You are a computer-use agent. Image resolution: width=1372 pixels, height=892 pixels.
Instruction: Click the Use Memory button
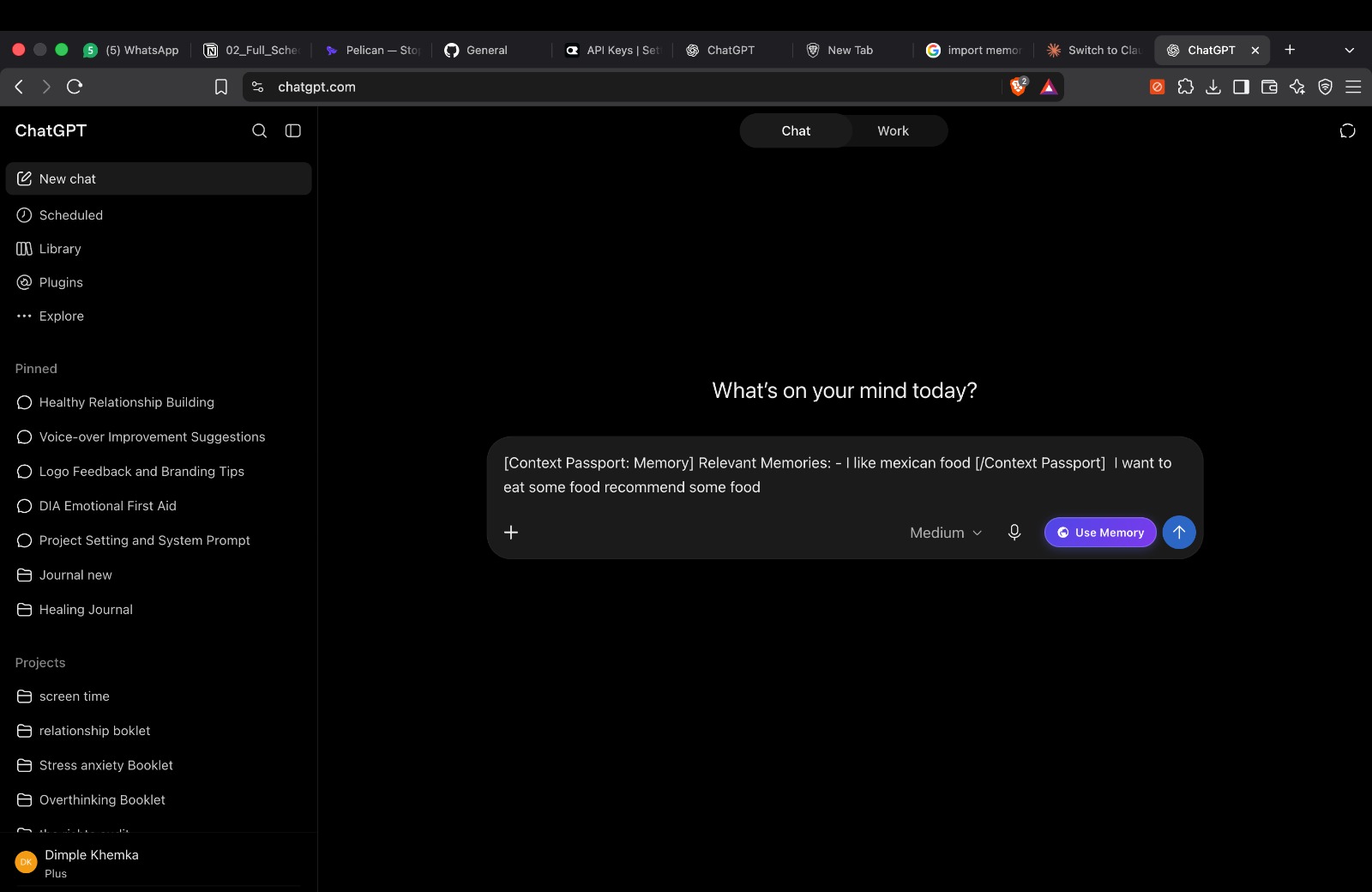tap(1100, 533)
